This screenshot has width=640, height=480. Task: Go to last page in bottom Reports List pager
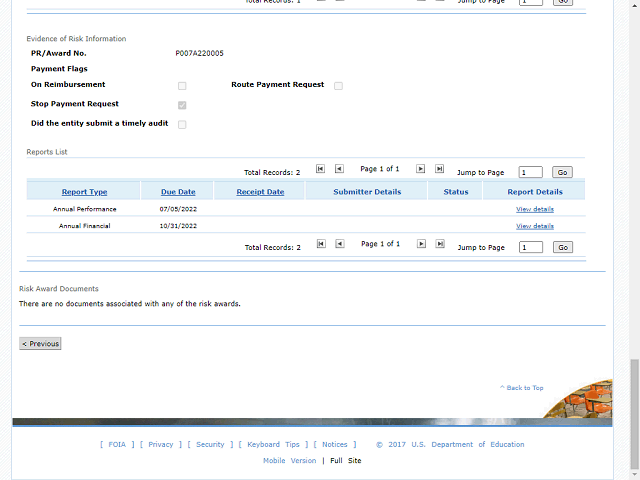click(x=440, y=244)
